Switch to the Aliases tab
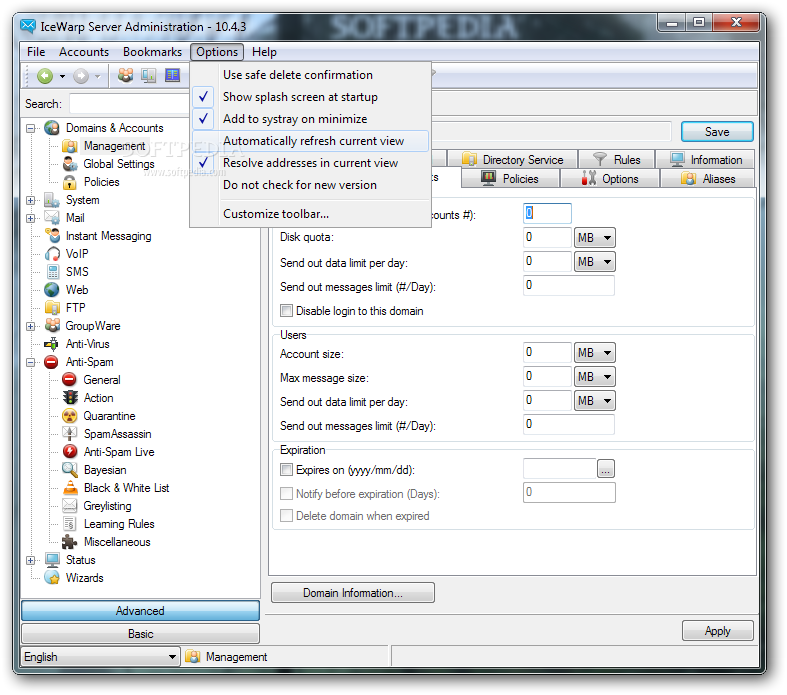Image resolution: width=787 pixels, height=695 pixels. point(708,179)
